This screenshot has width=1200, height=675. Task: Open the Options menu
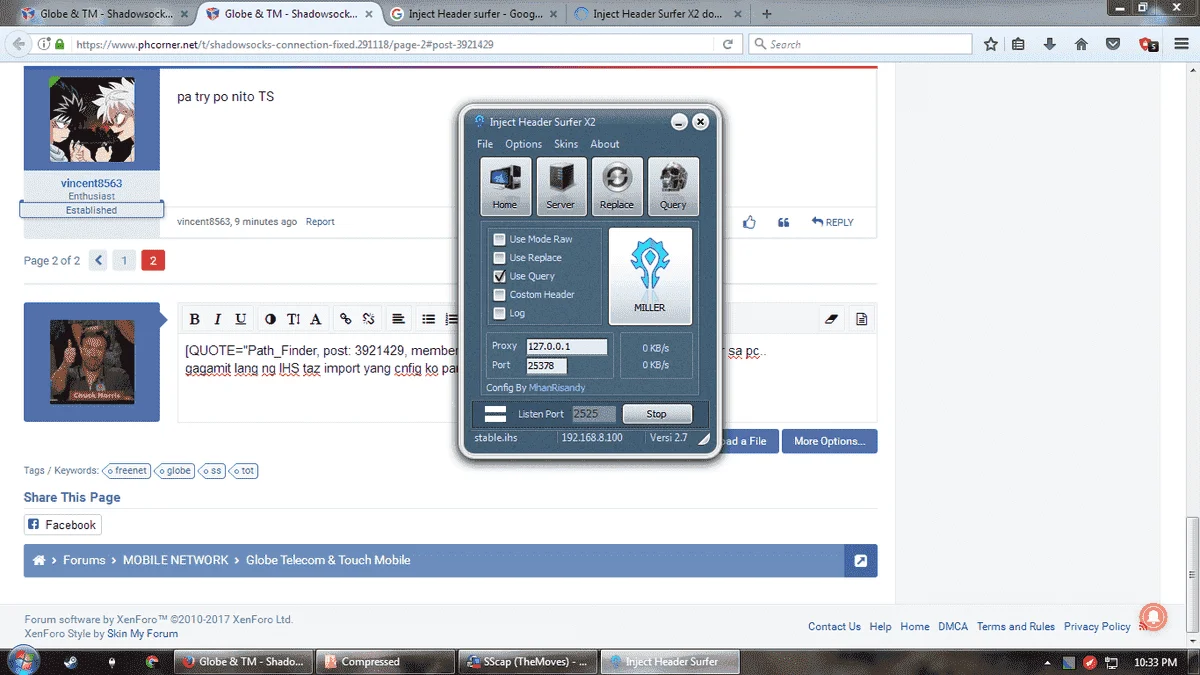[523, 144]
